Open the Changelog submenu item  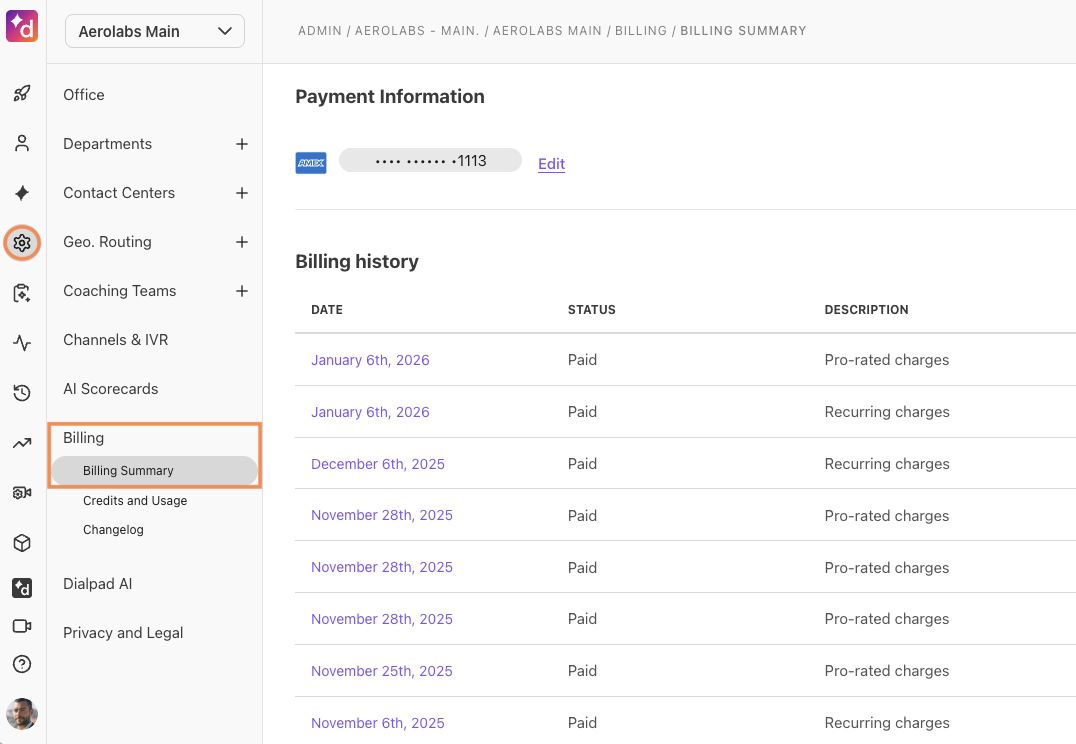(113, 530)
